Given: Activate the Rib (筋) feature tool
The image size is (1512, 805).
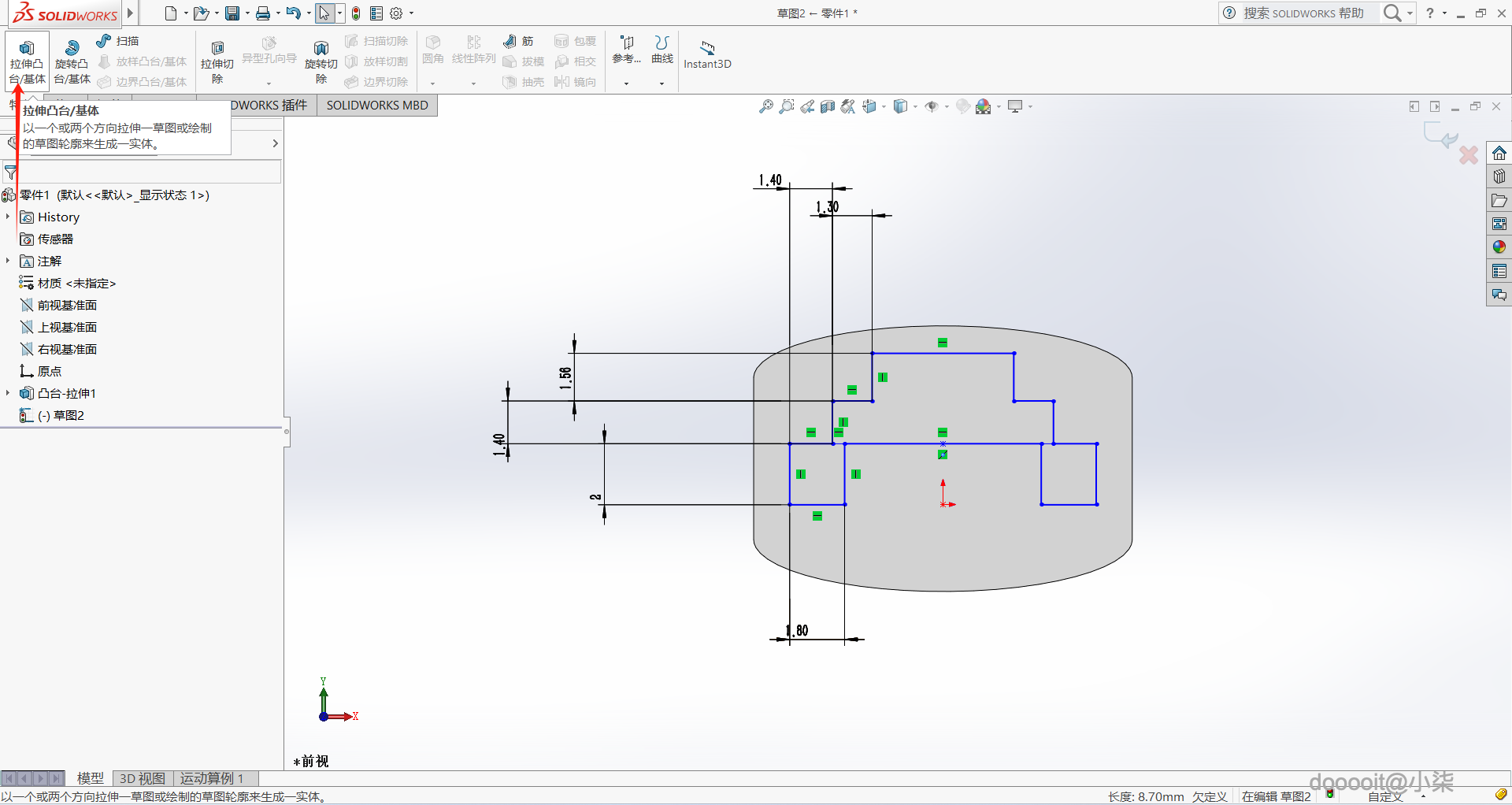Looking at the screenshot, I should tap(510, 41).
